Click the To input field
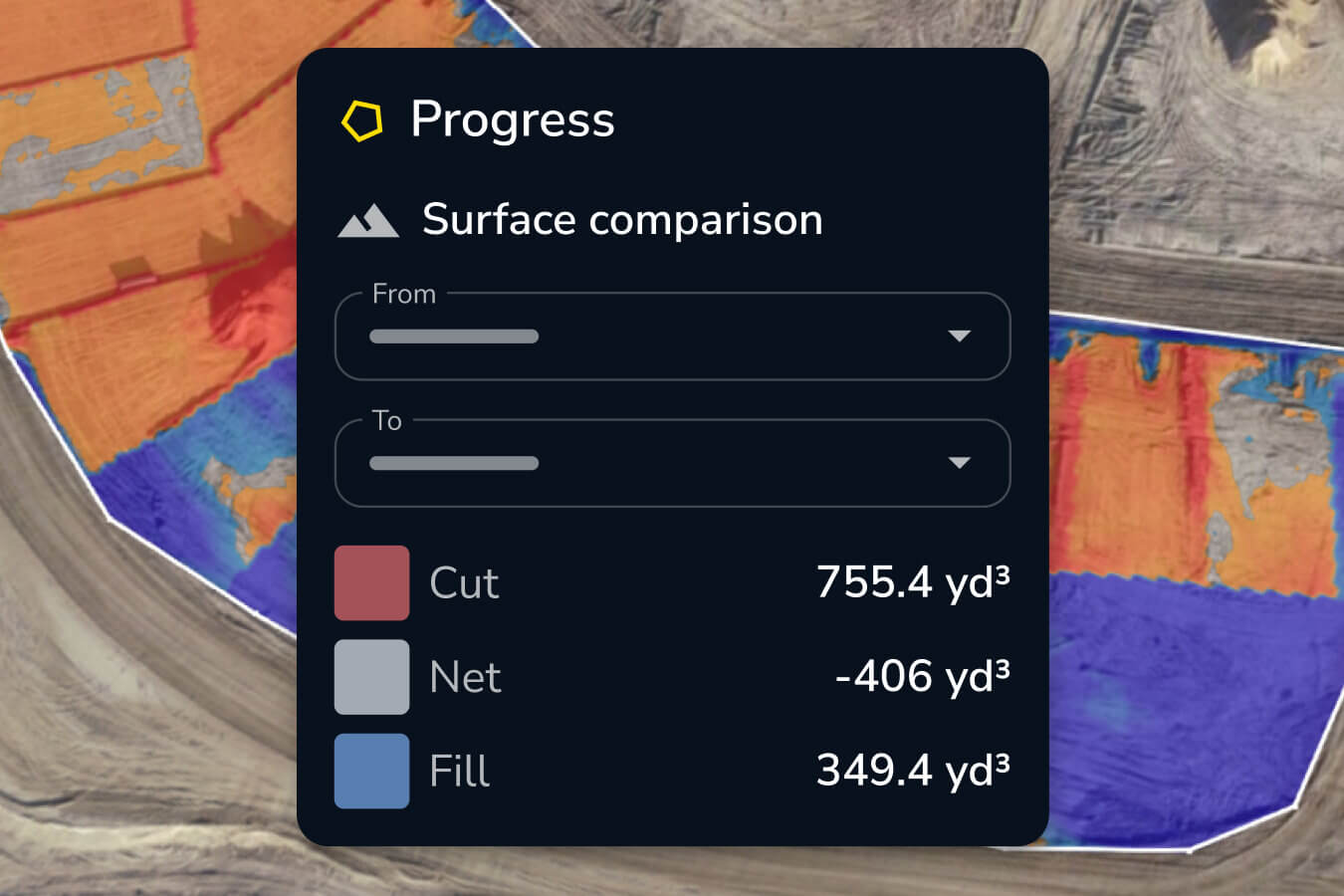The width and height of the screenshot is (1344, 896). click(x=597, y=463)
